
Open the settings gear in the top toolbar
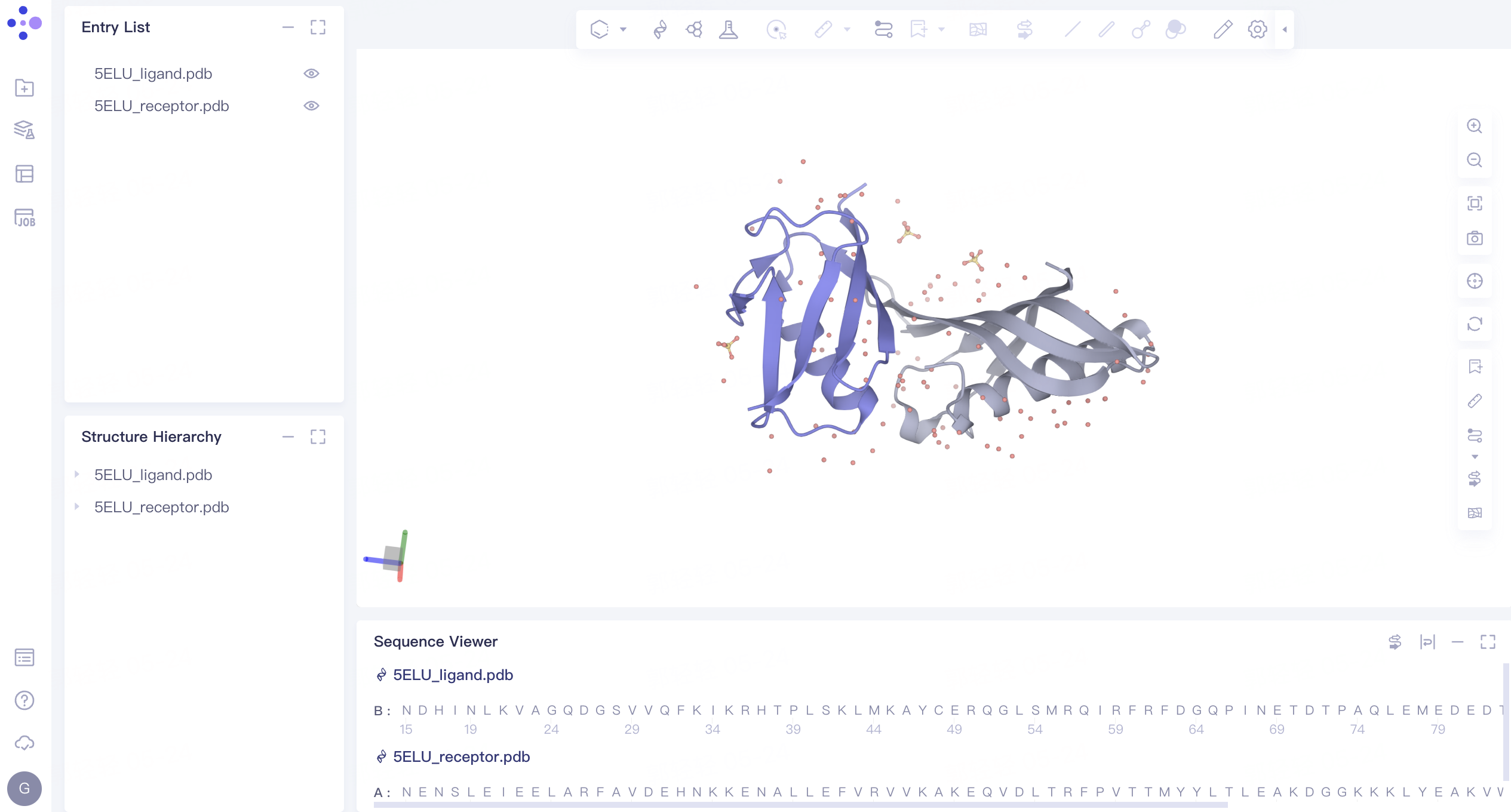1257,29
